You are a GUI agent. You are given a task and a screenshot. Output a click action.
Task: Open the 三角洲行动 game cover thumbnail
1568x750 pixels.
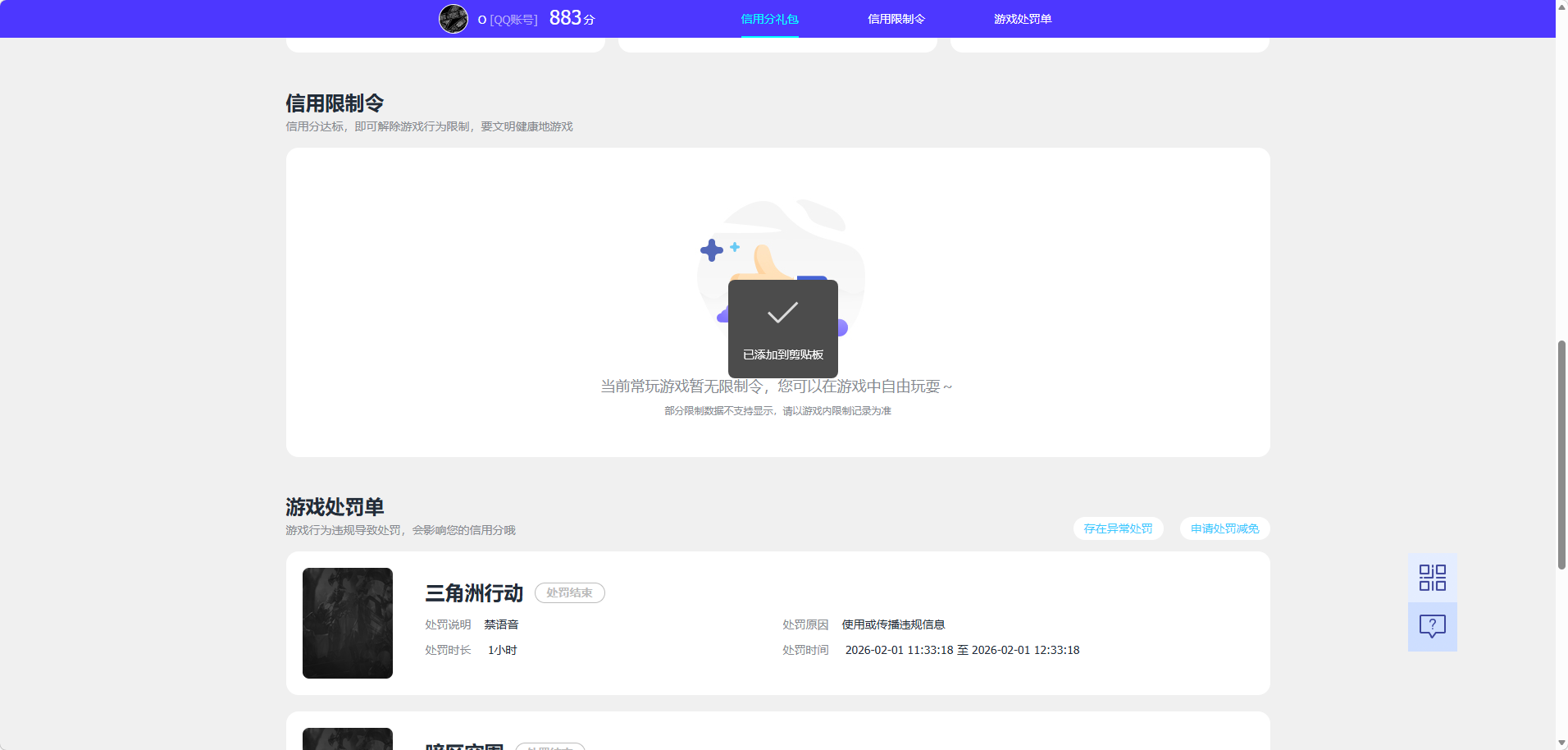coord(347,623)
